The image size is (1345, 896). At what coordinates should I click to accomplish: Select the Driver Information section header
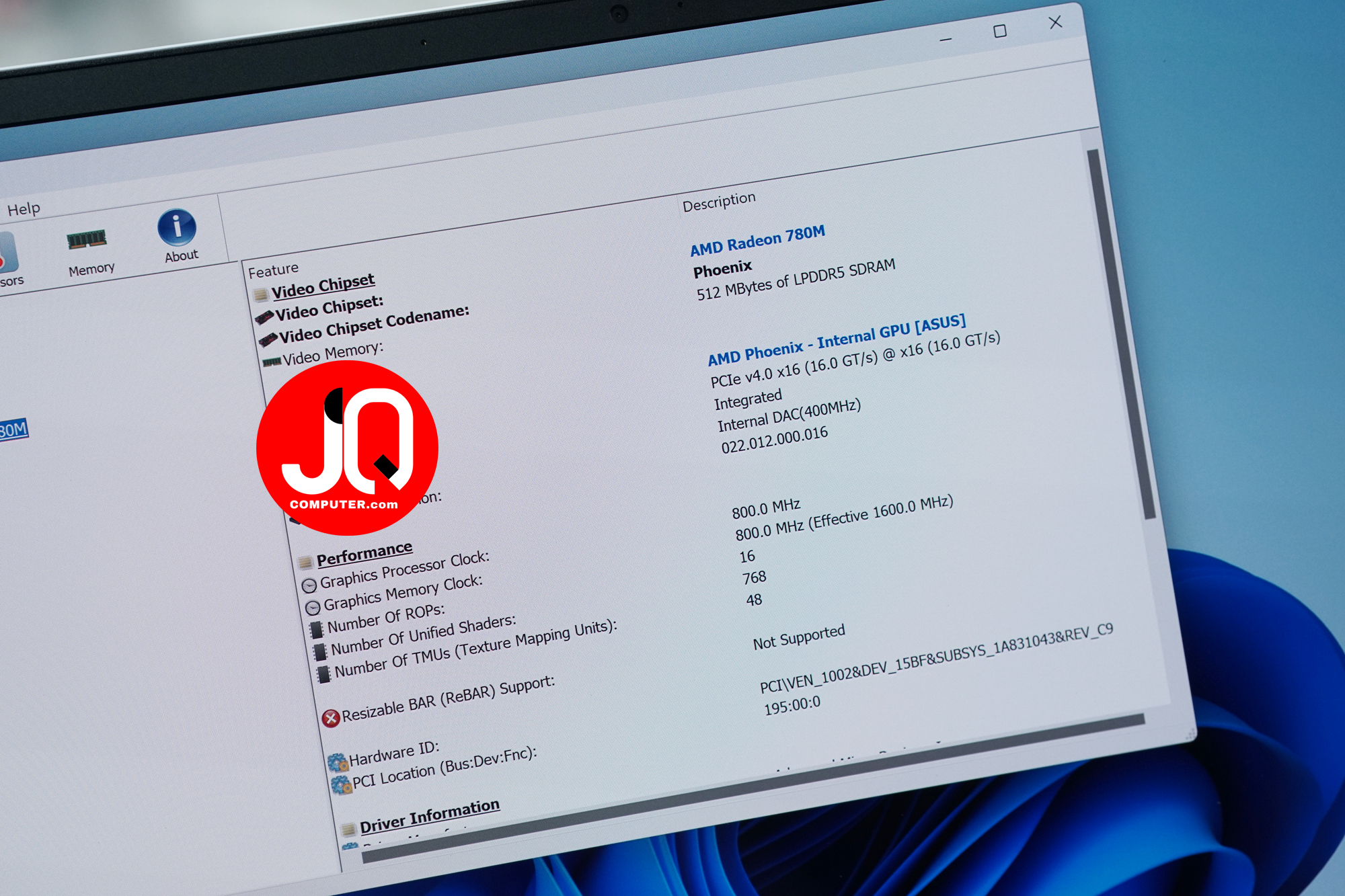point(429,815)
